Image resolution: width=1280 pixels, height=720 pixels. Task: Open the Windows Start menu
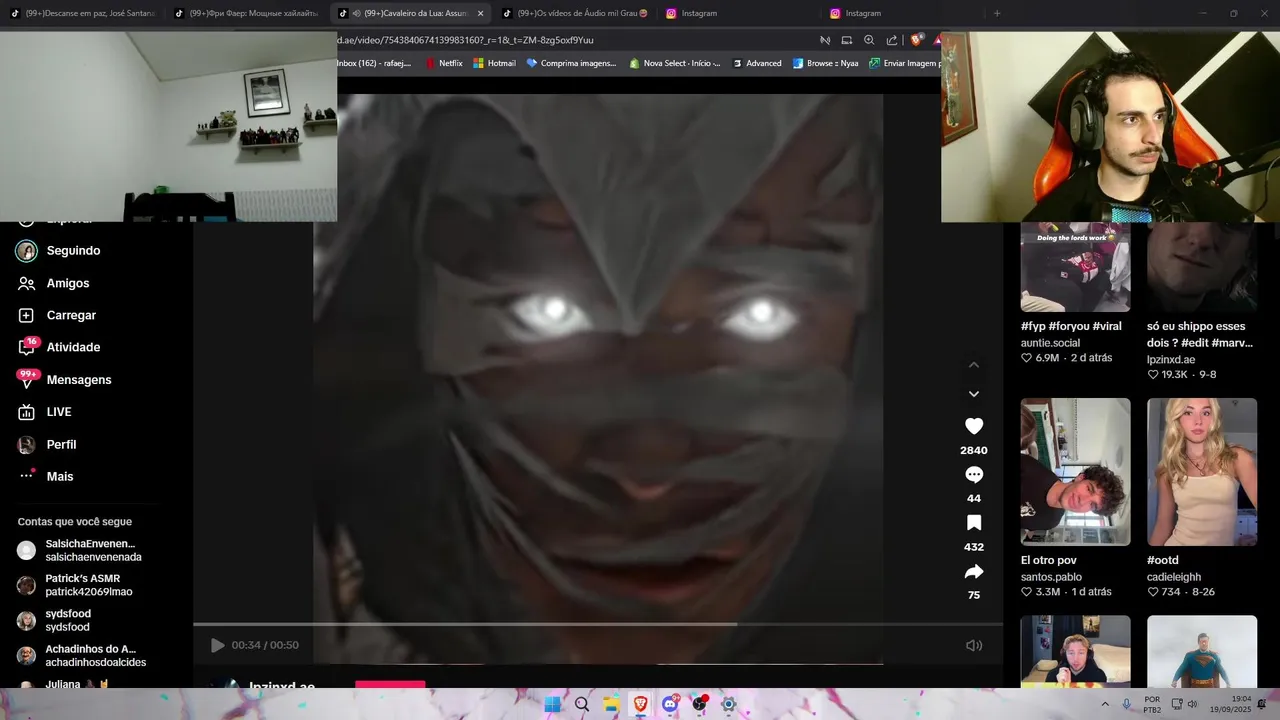[x=552, y=704]
